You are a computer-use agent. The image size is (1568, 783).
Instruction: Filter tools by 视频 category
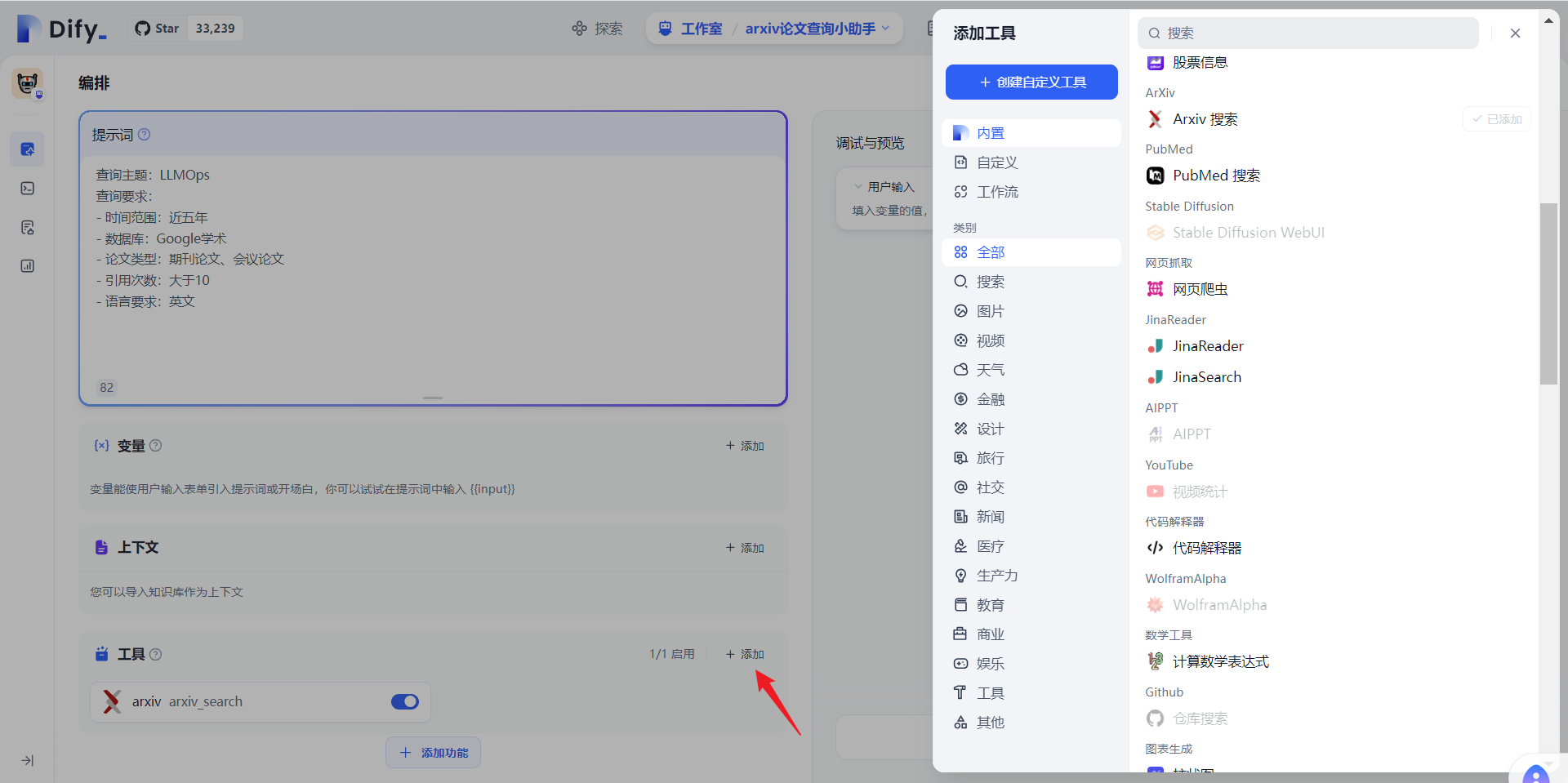tap(1031, 340)
